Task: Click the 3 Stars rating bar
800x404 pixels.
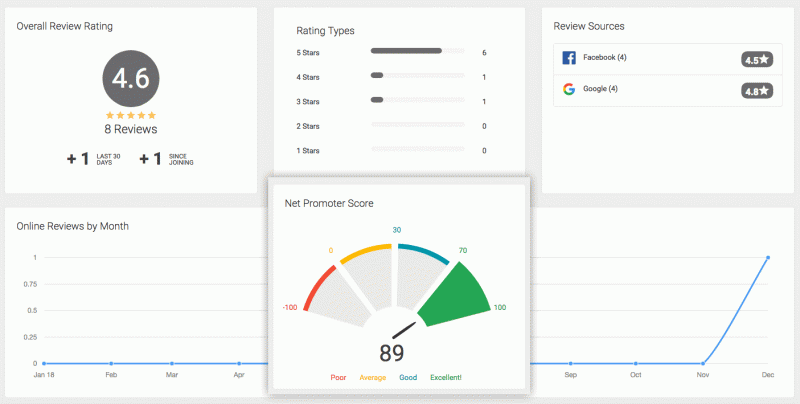Action: (418, 100)
